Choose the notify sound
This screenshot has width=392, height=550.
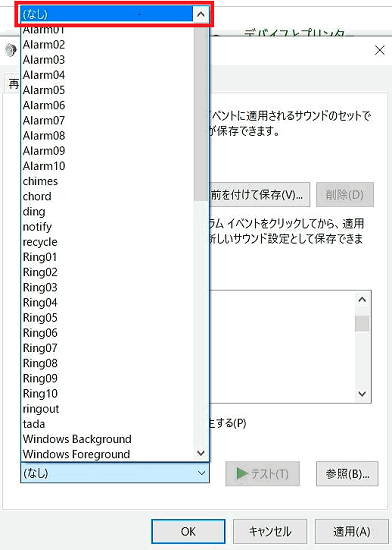tap(107, 227)
